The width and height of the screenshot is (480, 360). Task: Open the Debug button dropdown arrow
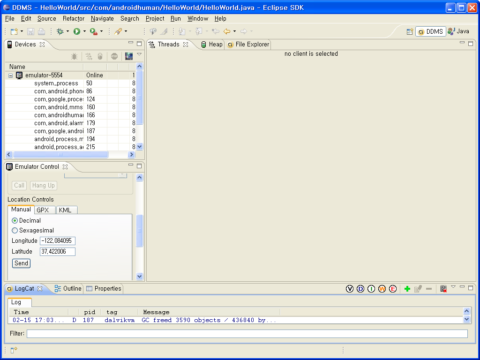(x=68, y=31)
